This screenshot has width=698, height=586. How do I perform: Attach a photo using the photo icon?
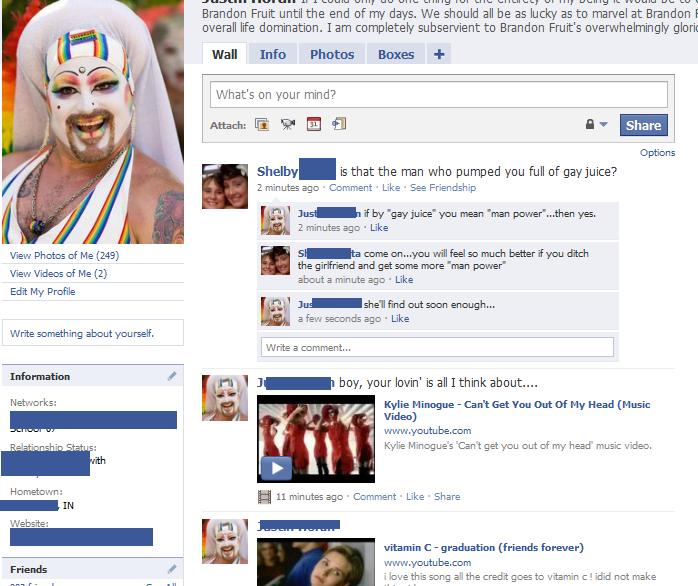tap(262, 125)
